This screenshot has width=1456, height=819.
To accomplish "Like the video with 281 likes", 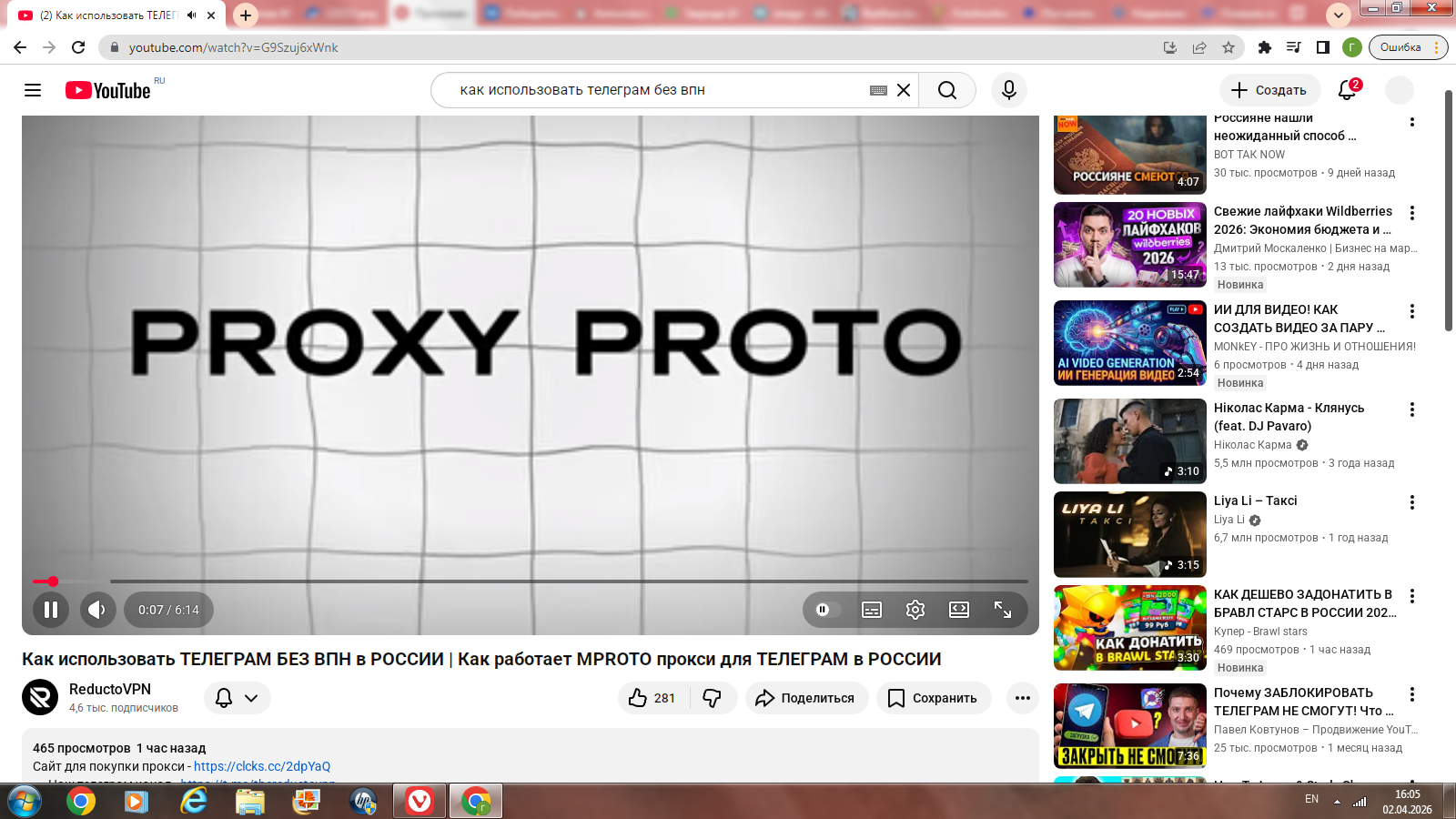I will 652,698.
